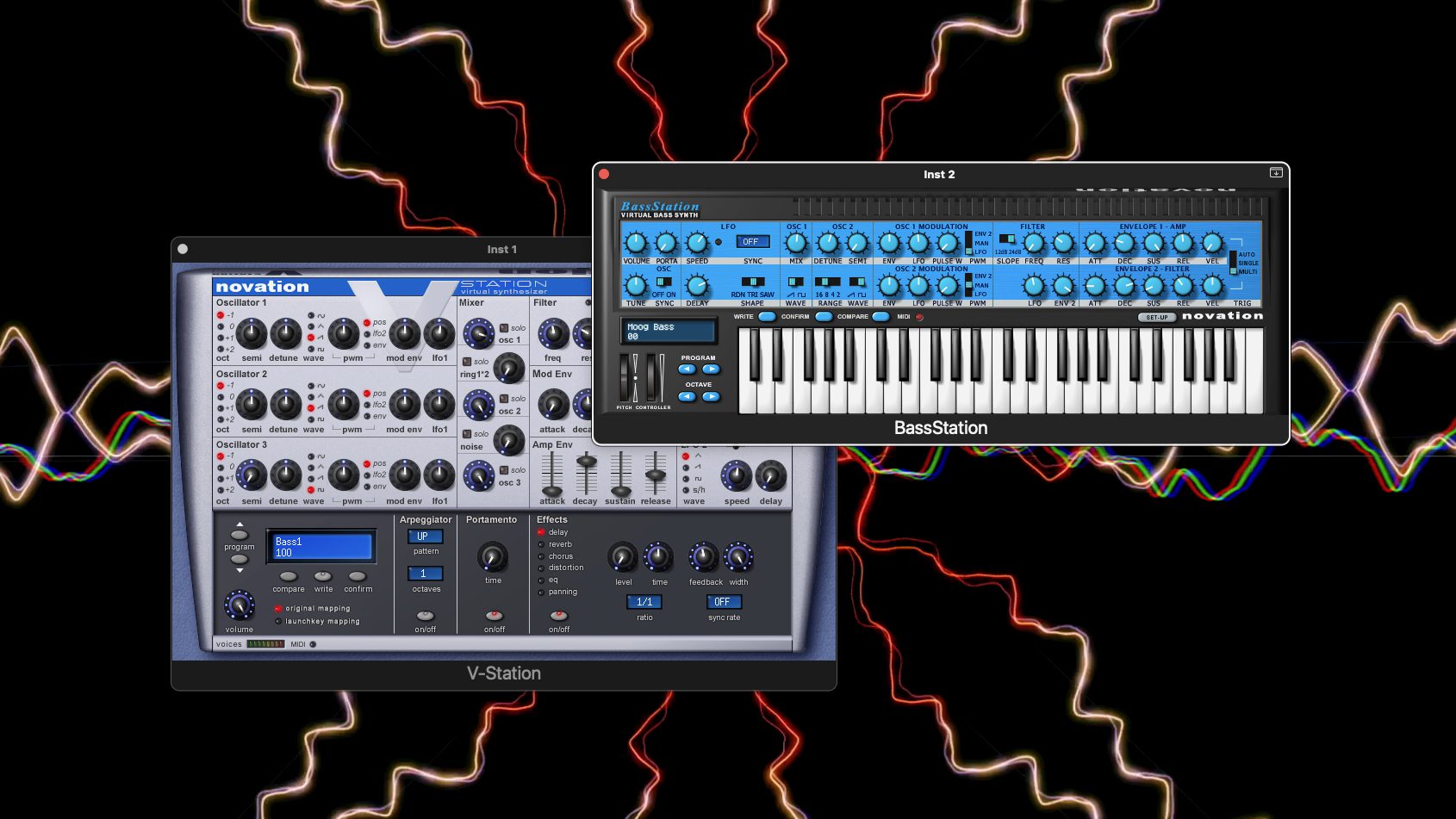Screen dimensions: 1456x819
Task: Click Envelope 2 Filter DEC knob
Action: click(x=1124, y=285)
